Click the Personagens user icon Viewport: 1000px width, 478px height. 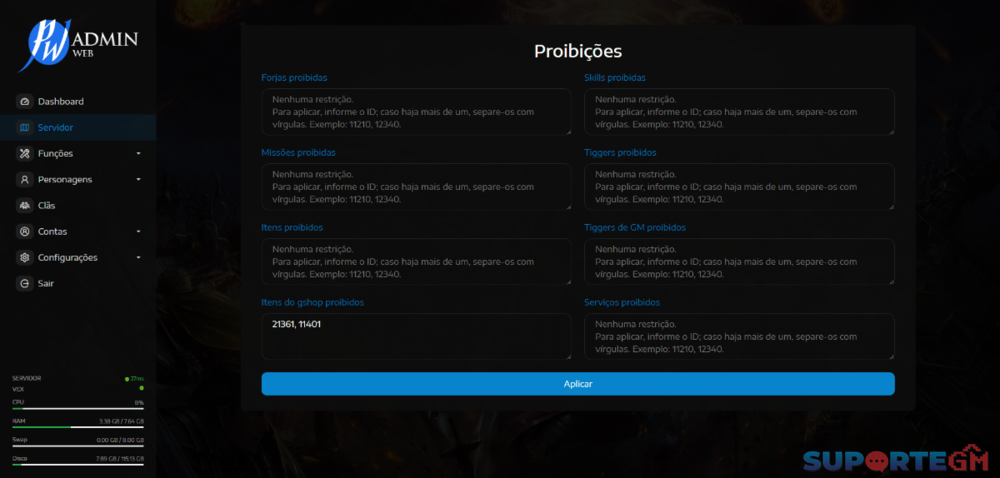click(25, 180)
